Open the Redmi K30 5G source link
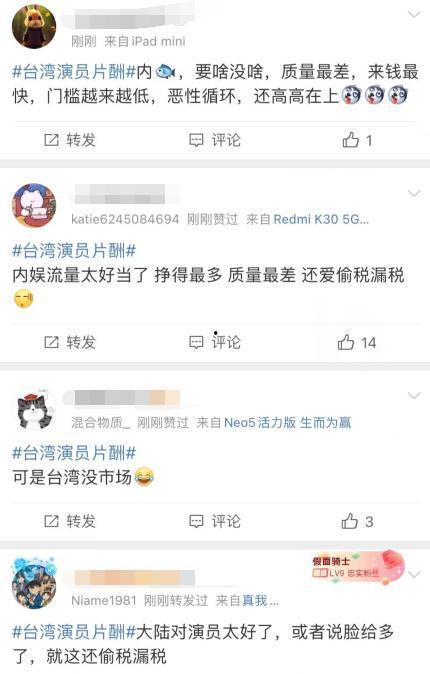 [321, 219]
